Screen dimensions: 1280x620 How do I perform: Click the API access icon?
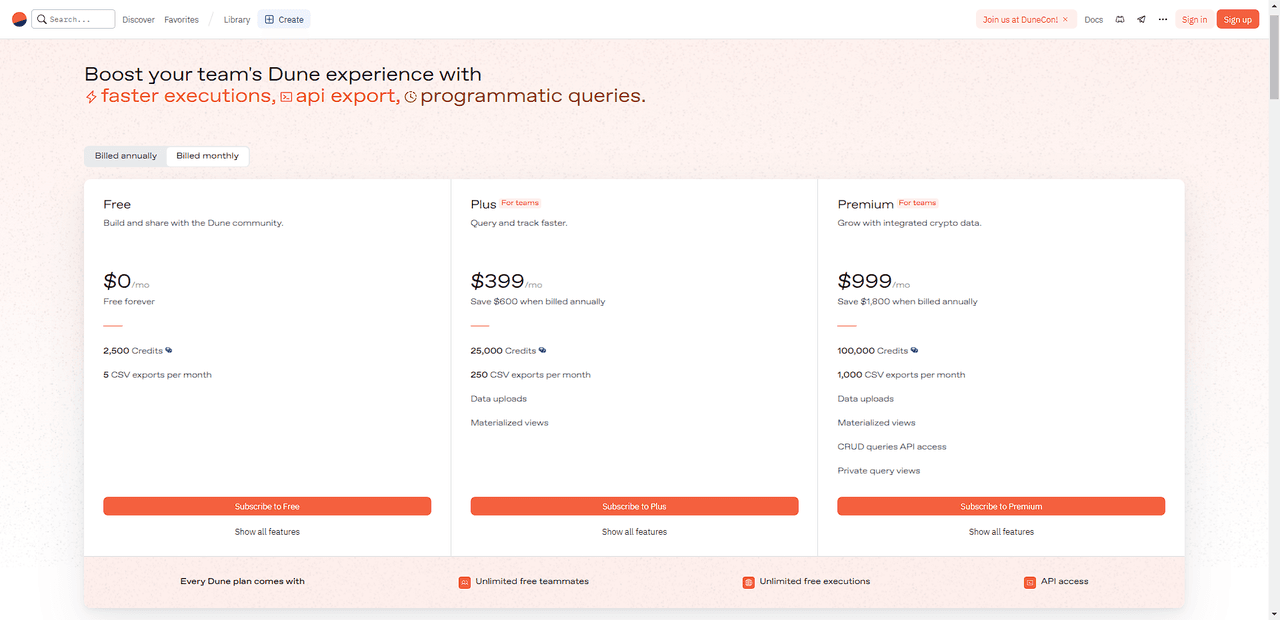point(1030,582)
